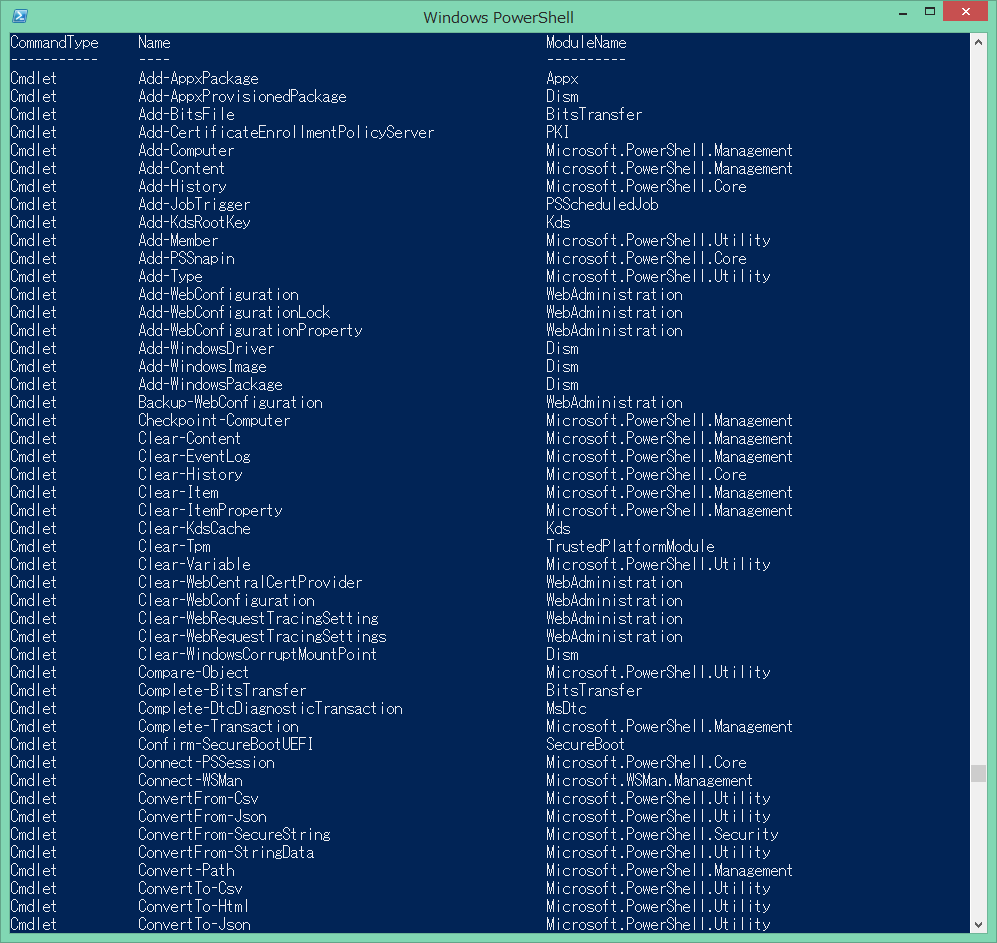
Task: Click the Add-Content cmdlet name
Action: point(182,169)
